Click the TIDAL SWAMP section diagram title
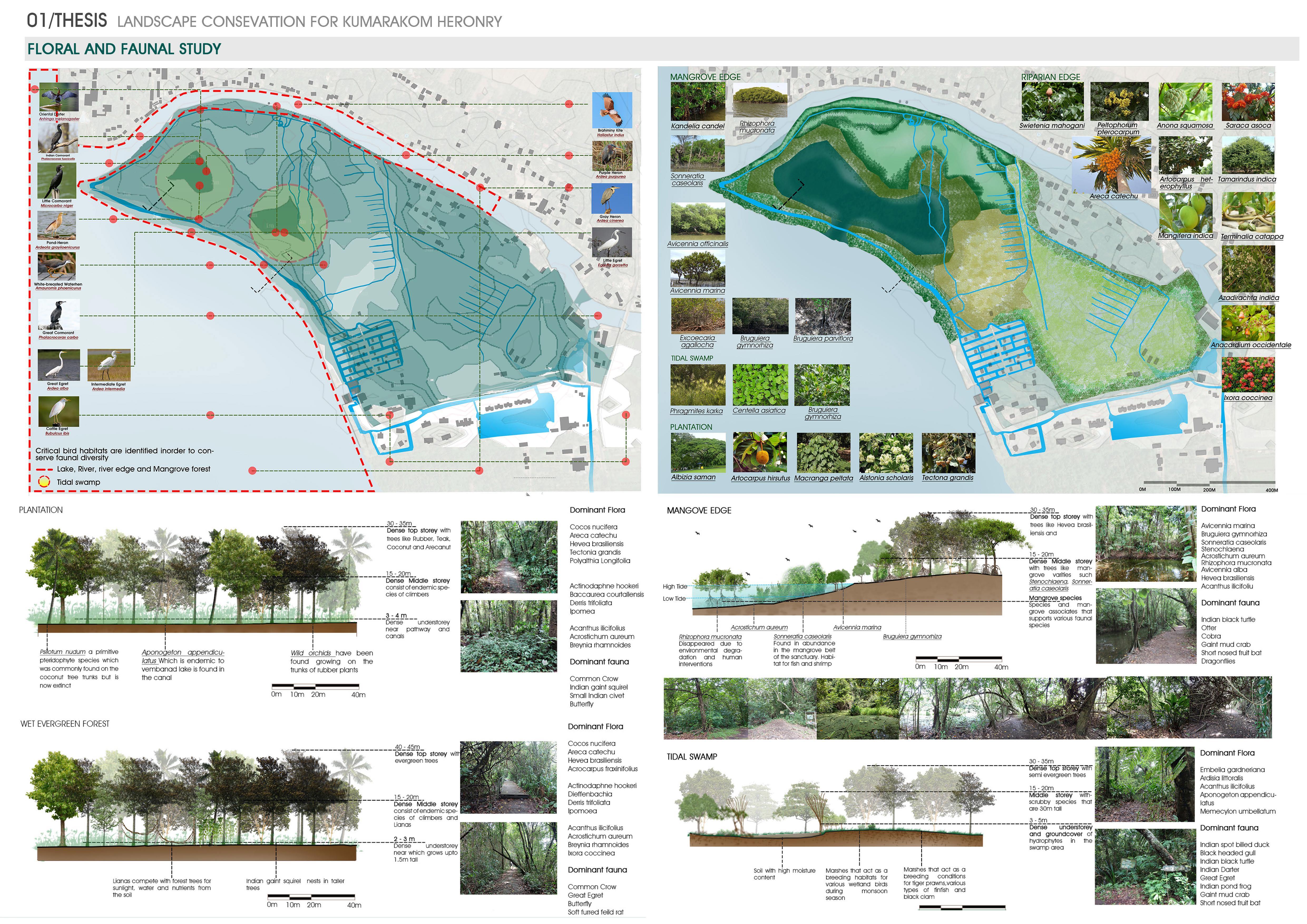 pyautogui.click(x=692, y=757)
